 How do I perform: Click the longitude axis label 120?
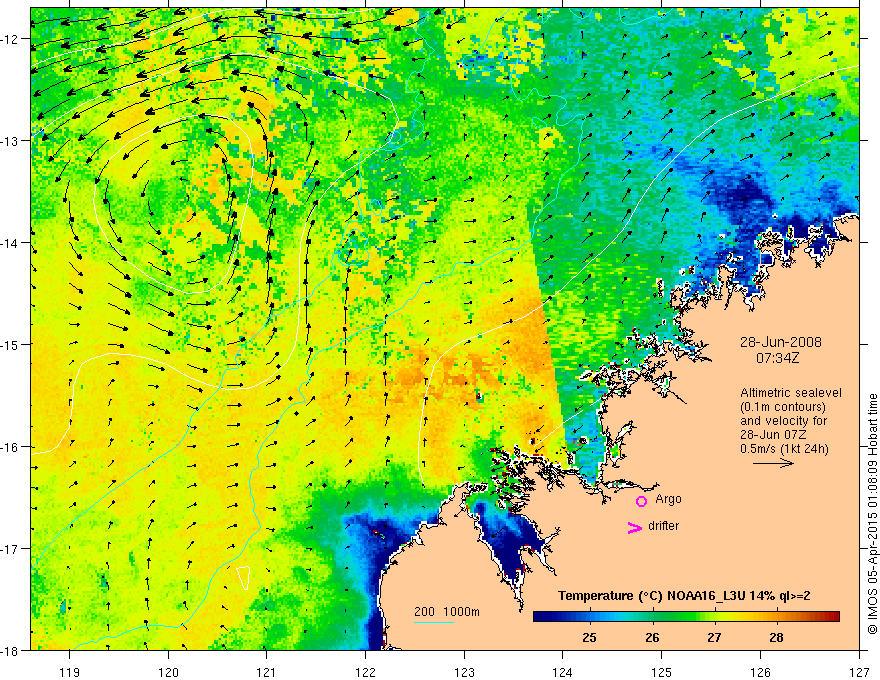click(168, 672)
